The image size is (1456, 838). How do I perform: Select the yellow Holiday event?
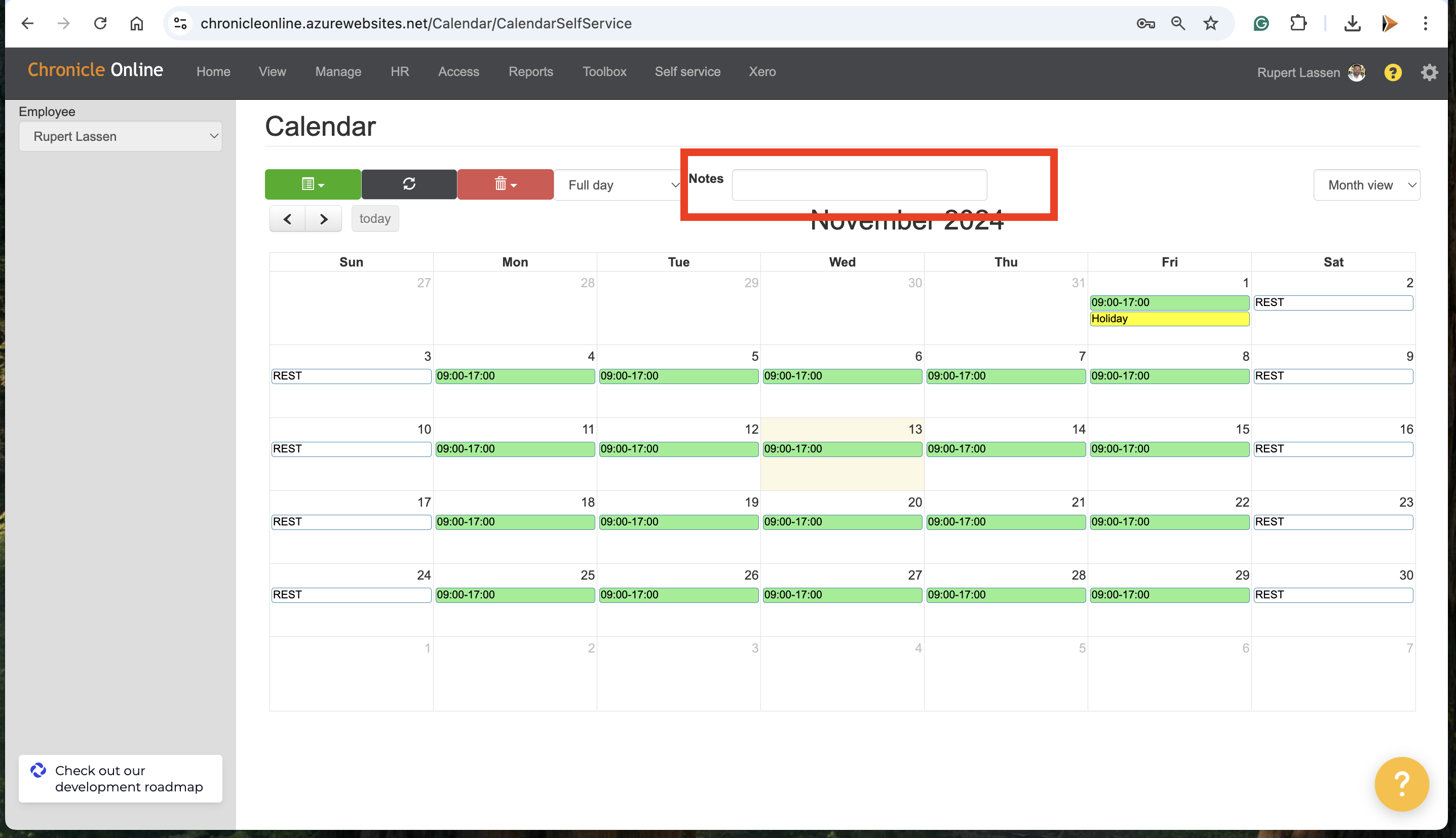click(x=1169, y=319)
